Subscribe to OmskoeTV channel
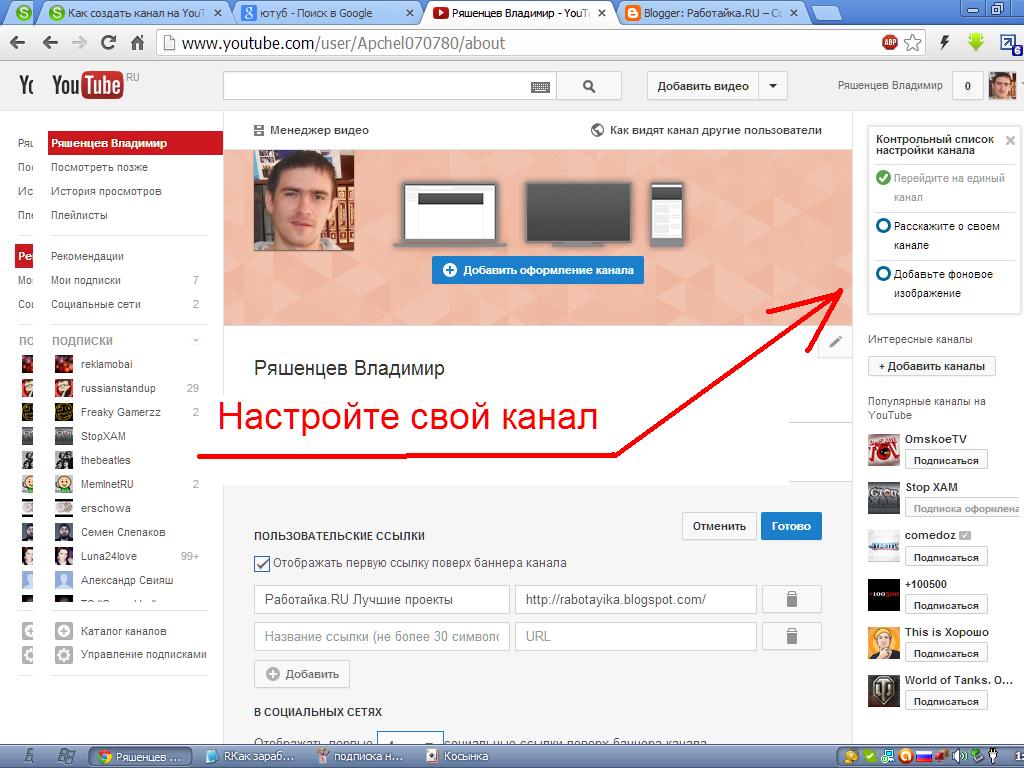 [946, 460]
